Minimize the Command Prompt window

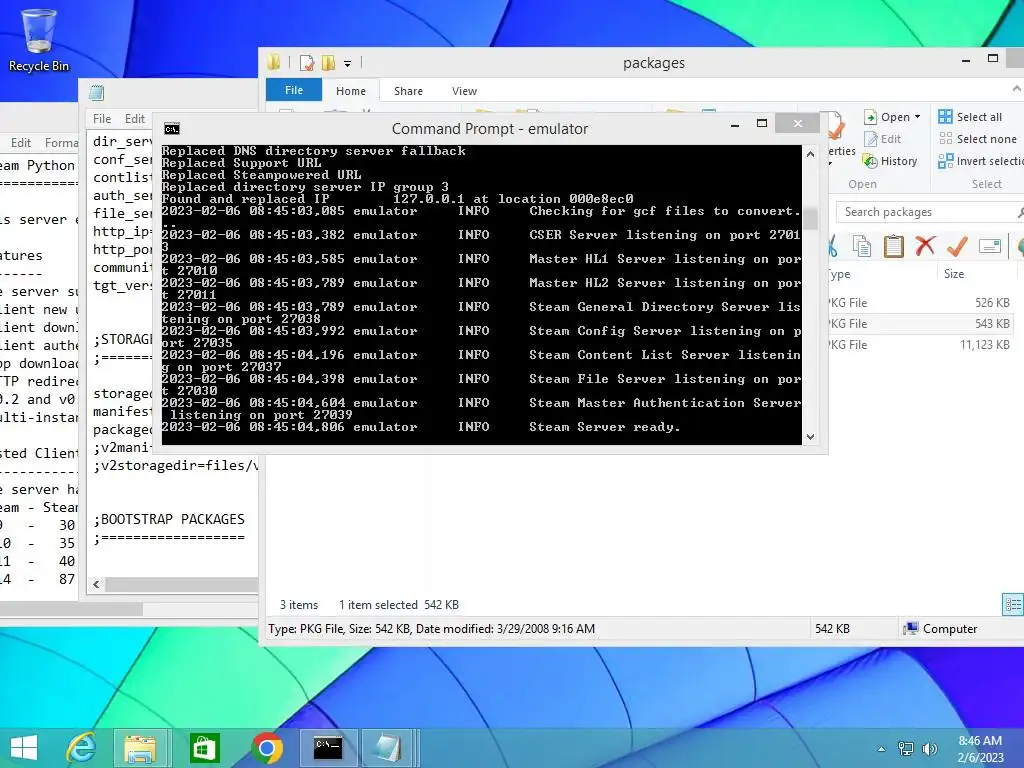pyautogui.click(x=735, y=124)
